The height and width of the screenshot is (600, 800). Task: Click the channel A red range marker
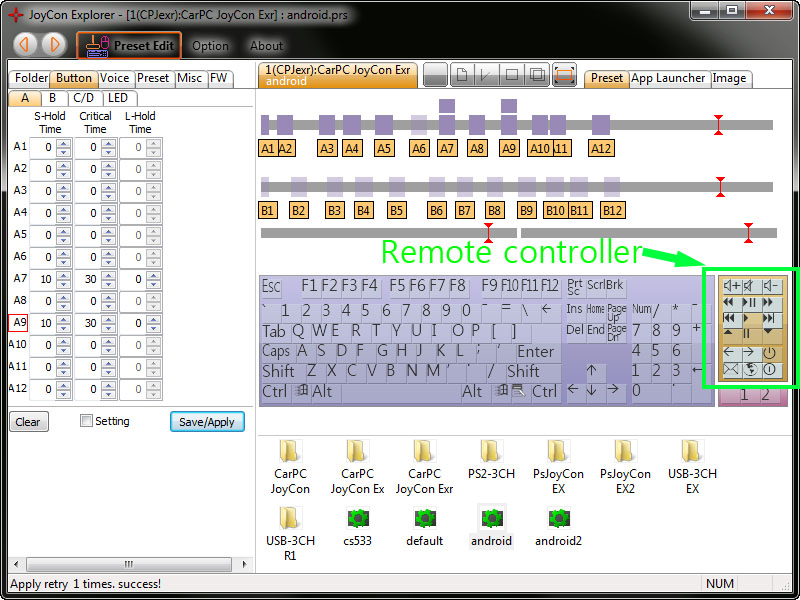(718, 125)
